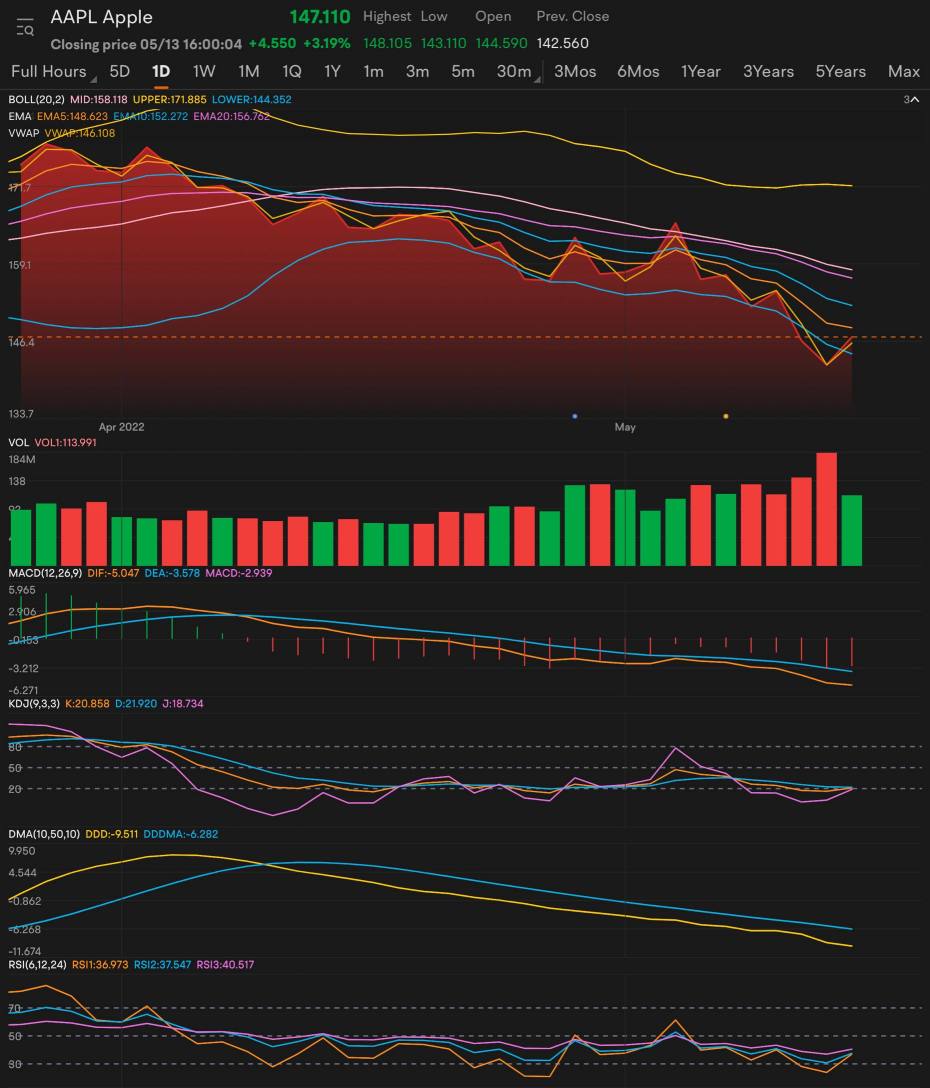The width and height of the screenshot is (930, 1088).
Task: Open the EMA indicator label
Action: (20, 116)
